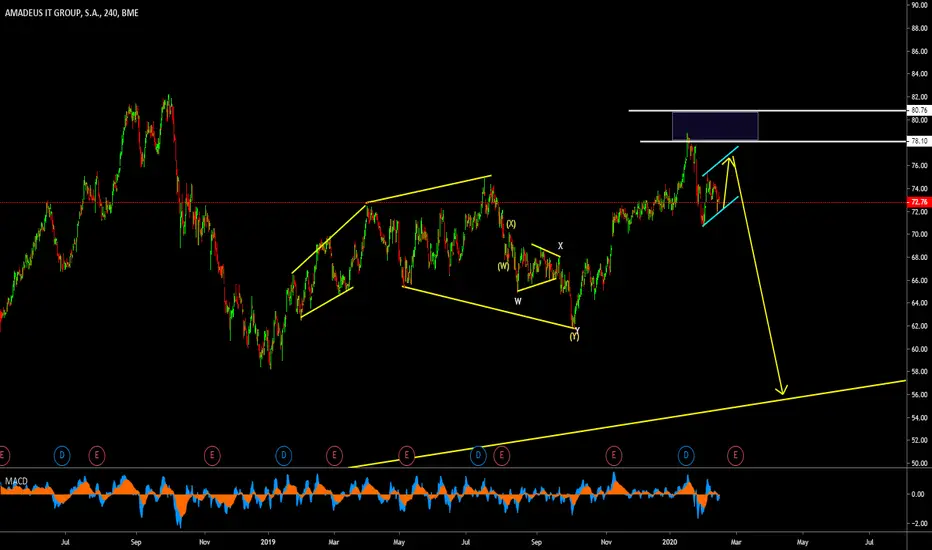The height and width of the screenshot is (550, 932).
Task: Click the 80.76 price level label
Action: (x=919, y=110)
